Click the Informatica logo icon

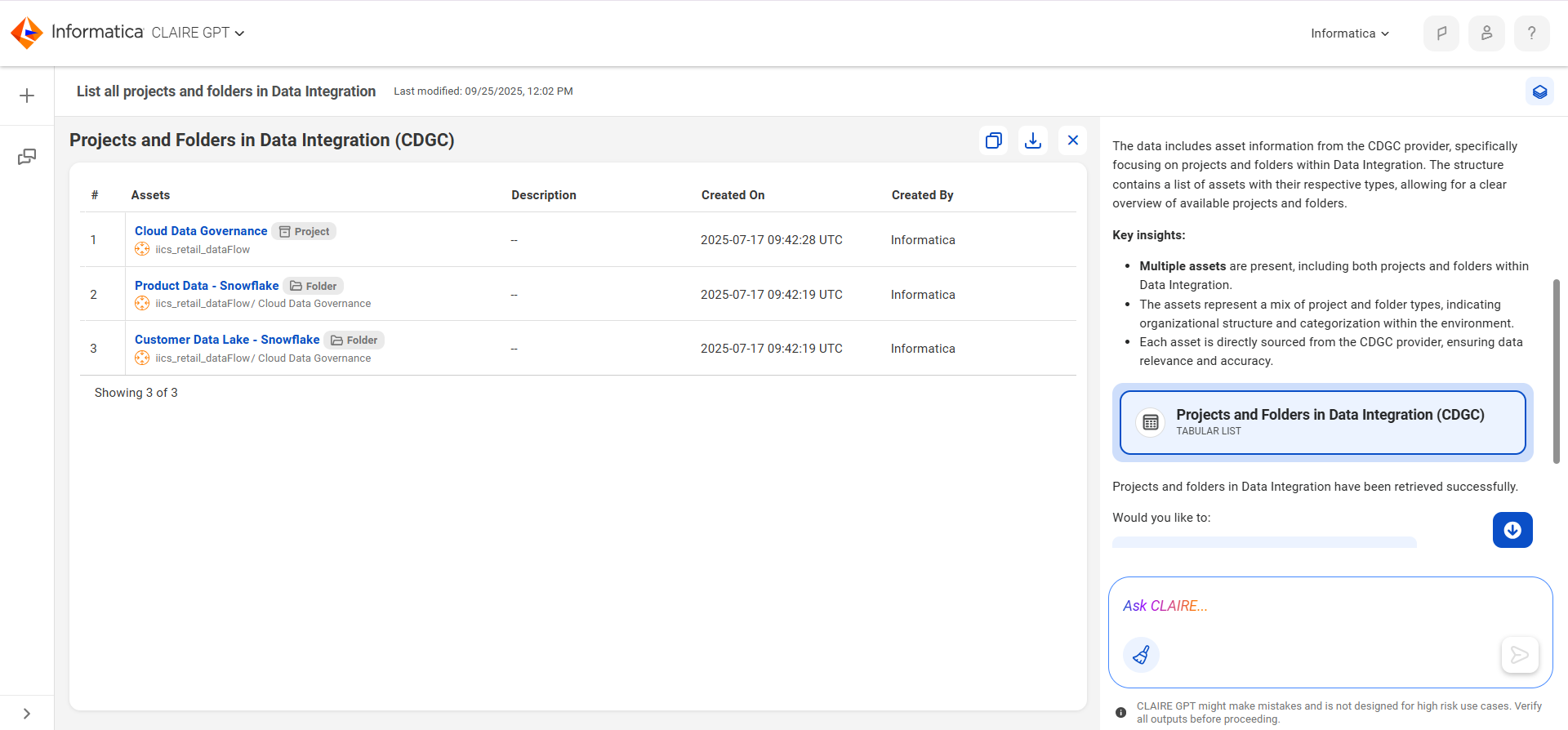point(27,33)
